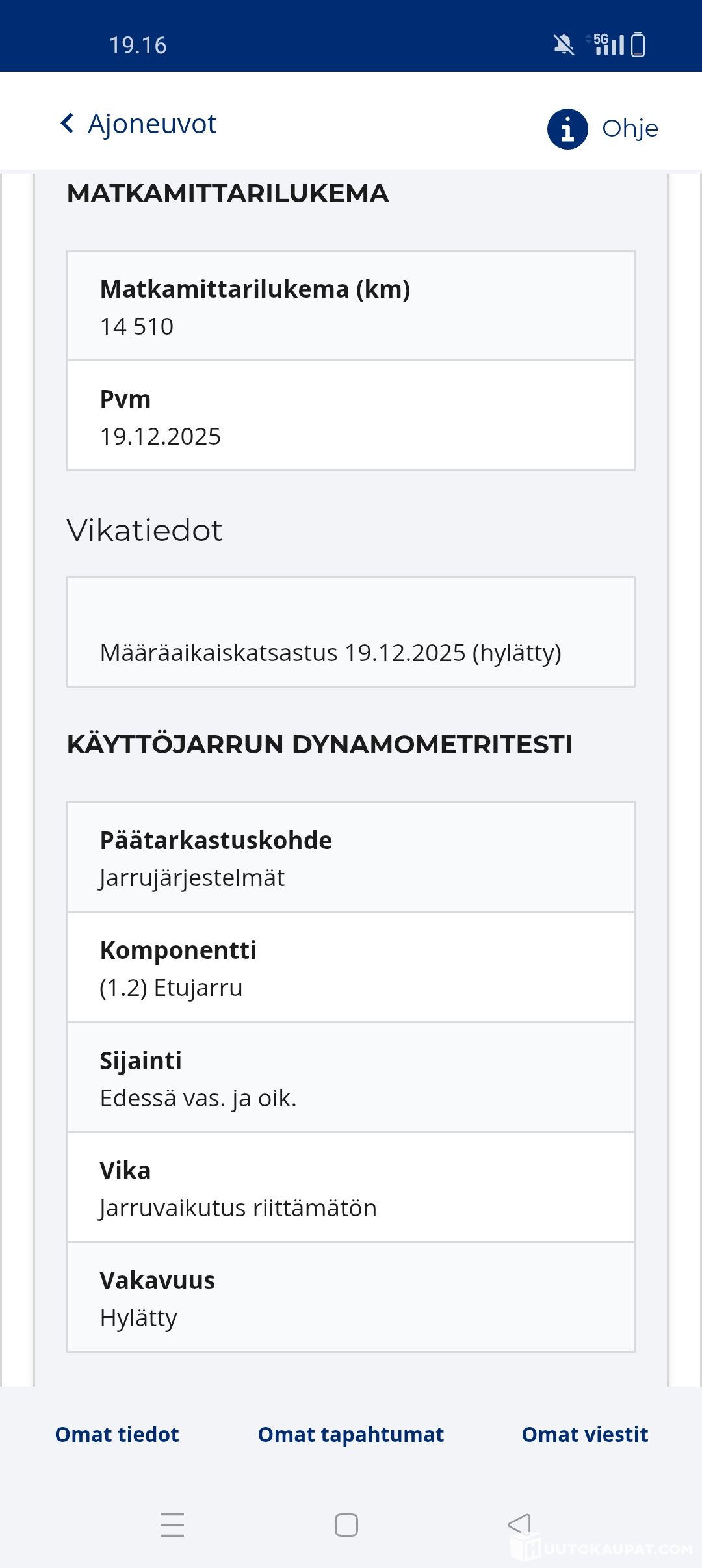Tap the Päätarkastuskohde Jarrujärjestelmät row
This screenshot has height=1568, width=702.
[351, 857]
